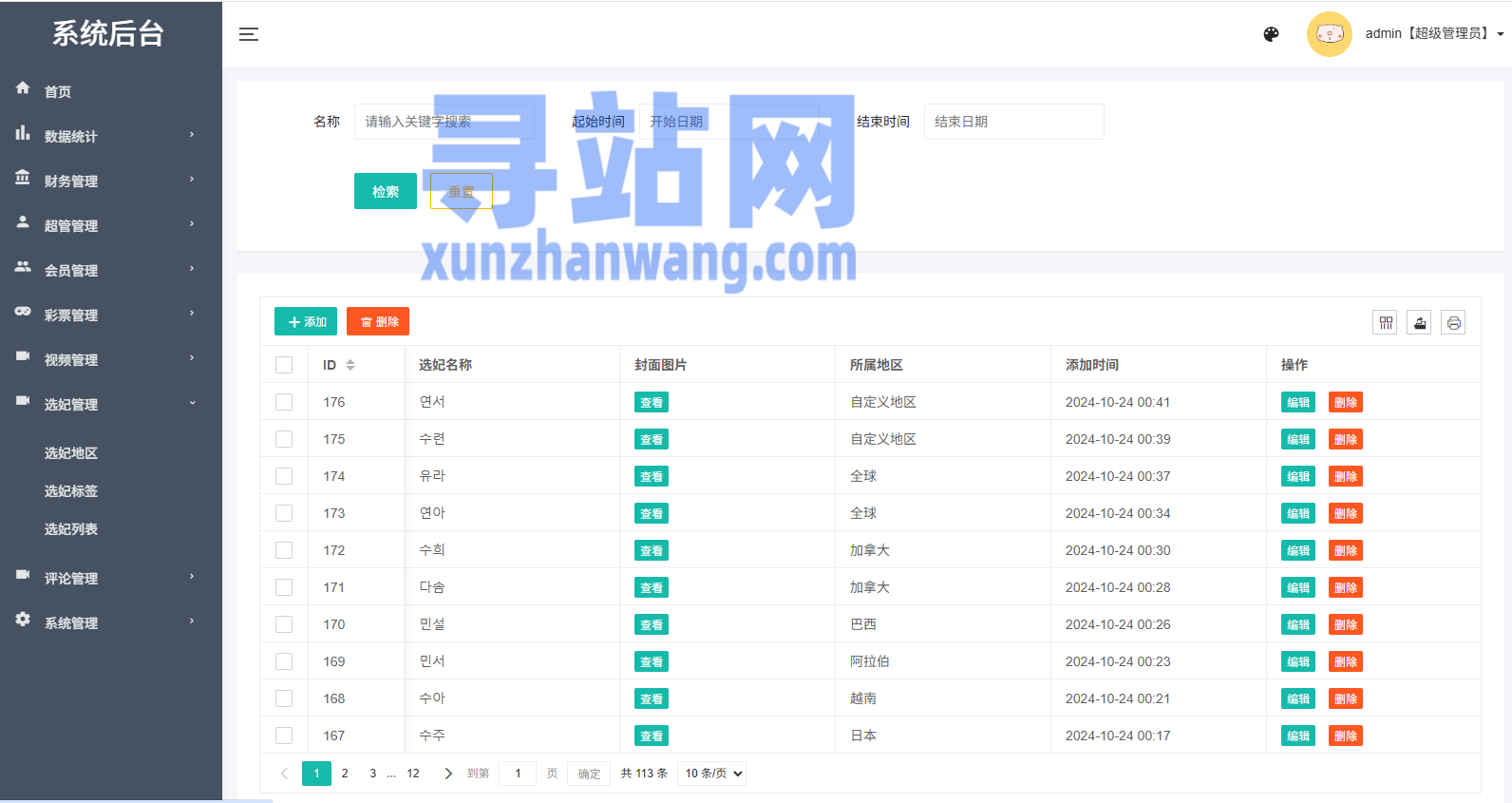Click the 开始日期 start date field
The width and height of the screenshot is (1512, 803).
click(728, 122)
